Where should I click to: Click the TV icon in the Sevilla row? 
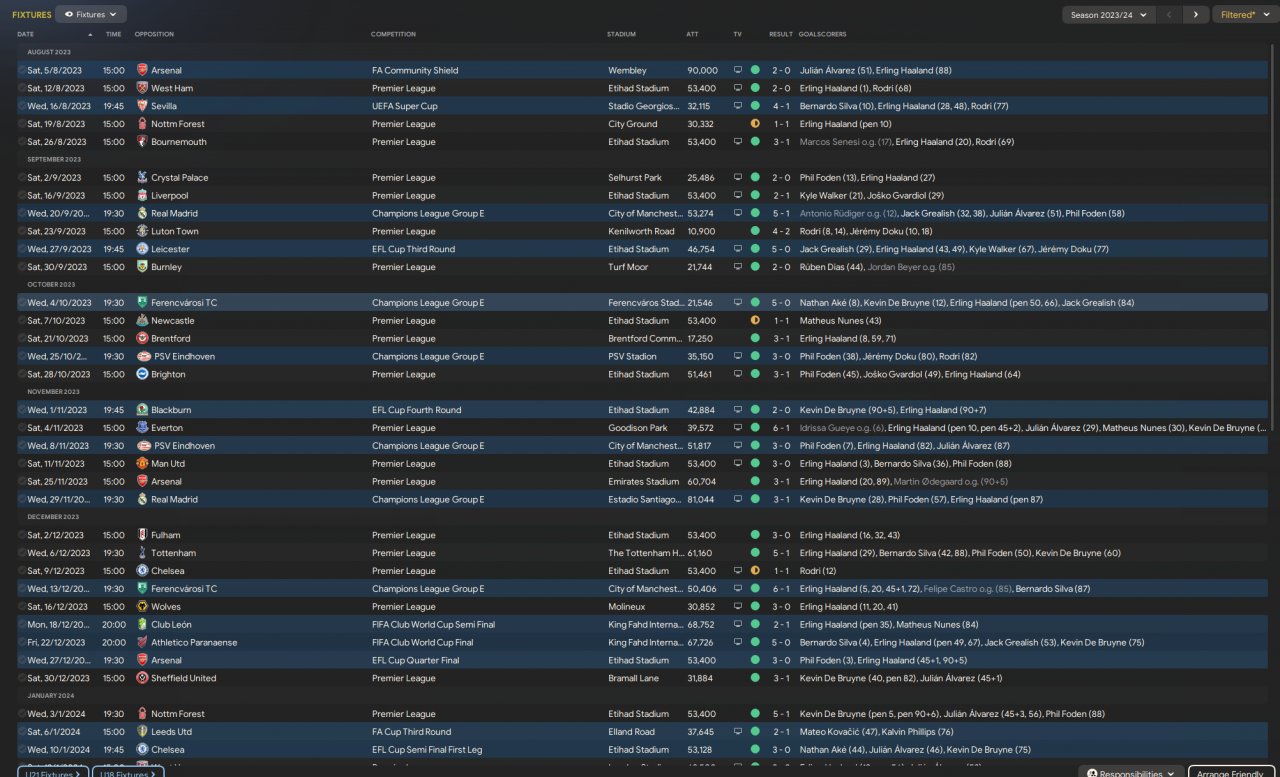[738, 107]
